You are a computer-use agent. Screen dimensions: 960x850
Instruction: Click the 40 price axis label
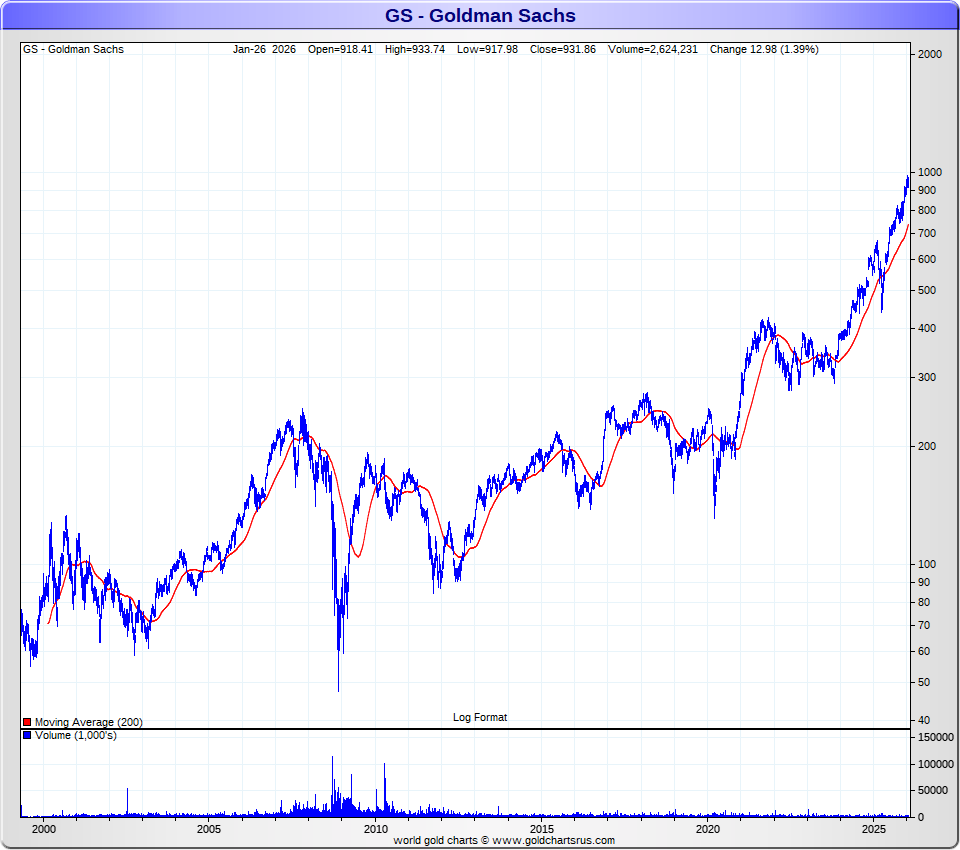[924, 720]
